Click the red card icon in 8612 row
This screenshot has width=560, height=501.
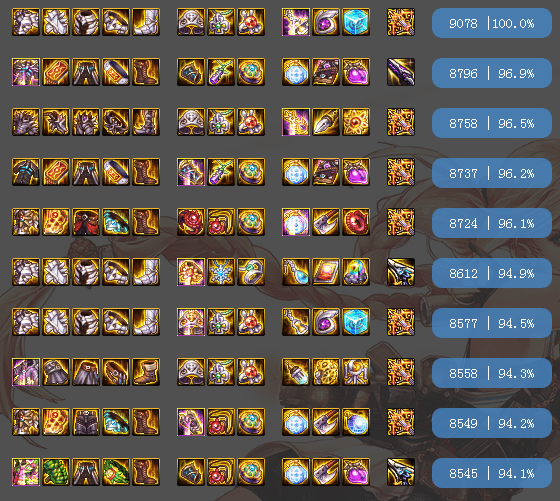[326, 272]
